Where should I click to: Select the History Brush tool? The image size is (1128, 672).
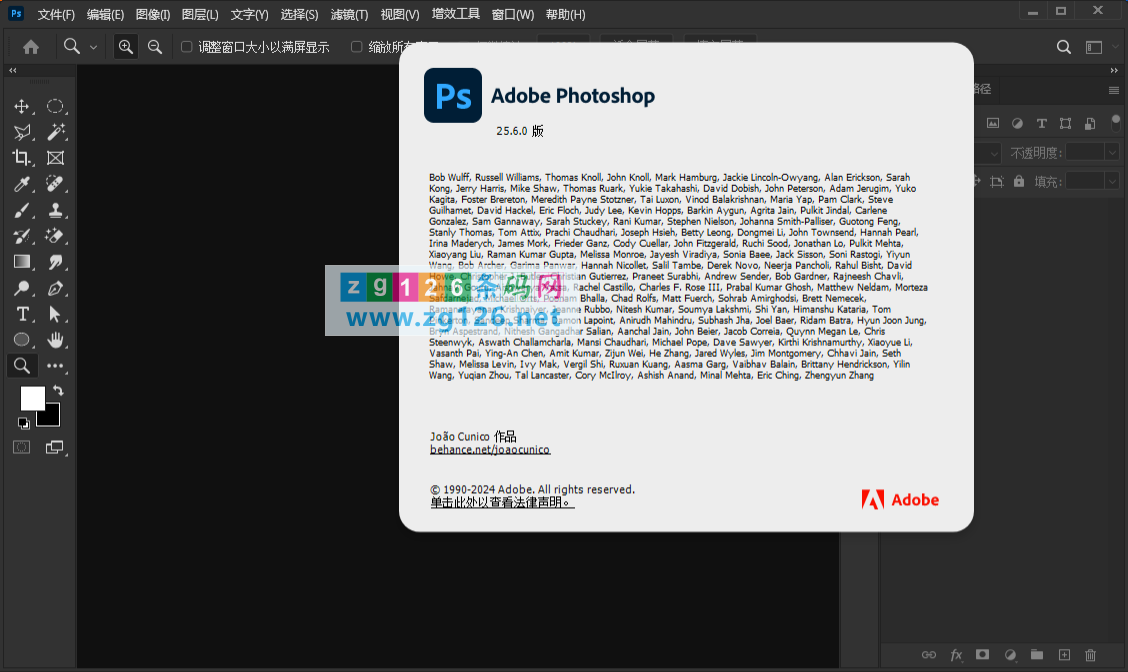click(x=22, y=236)
